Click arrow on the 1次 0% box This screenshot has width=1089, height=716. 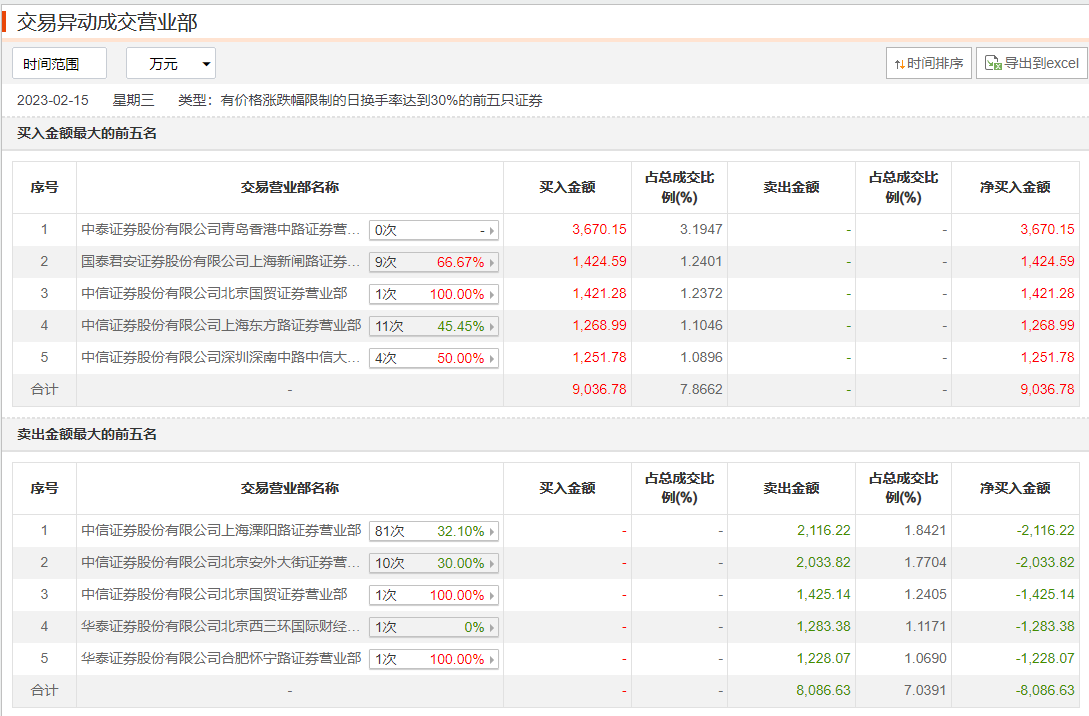coord(491,628)
